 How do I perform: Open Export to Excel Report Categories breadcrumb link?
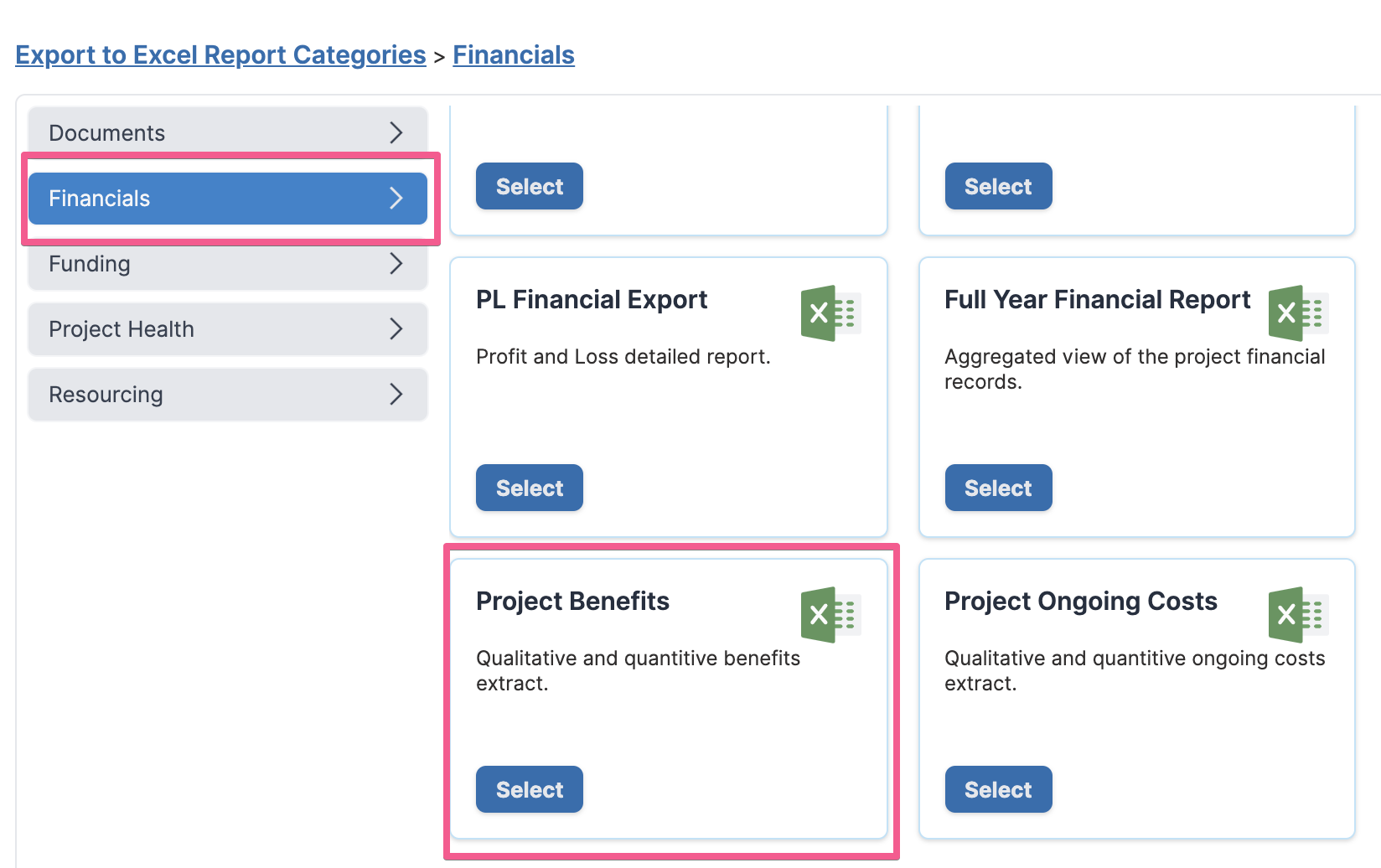[220, 54]
